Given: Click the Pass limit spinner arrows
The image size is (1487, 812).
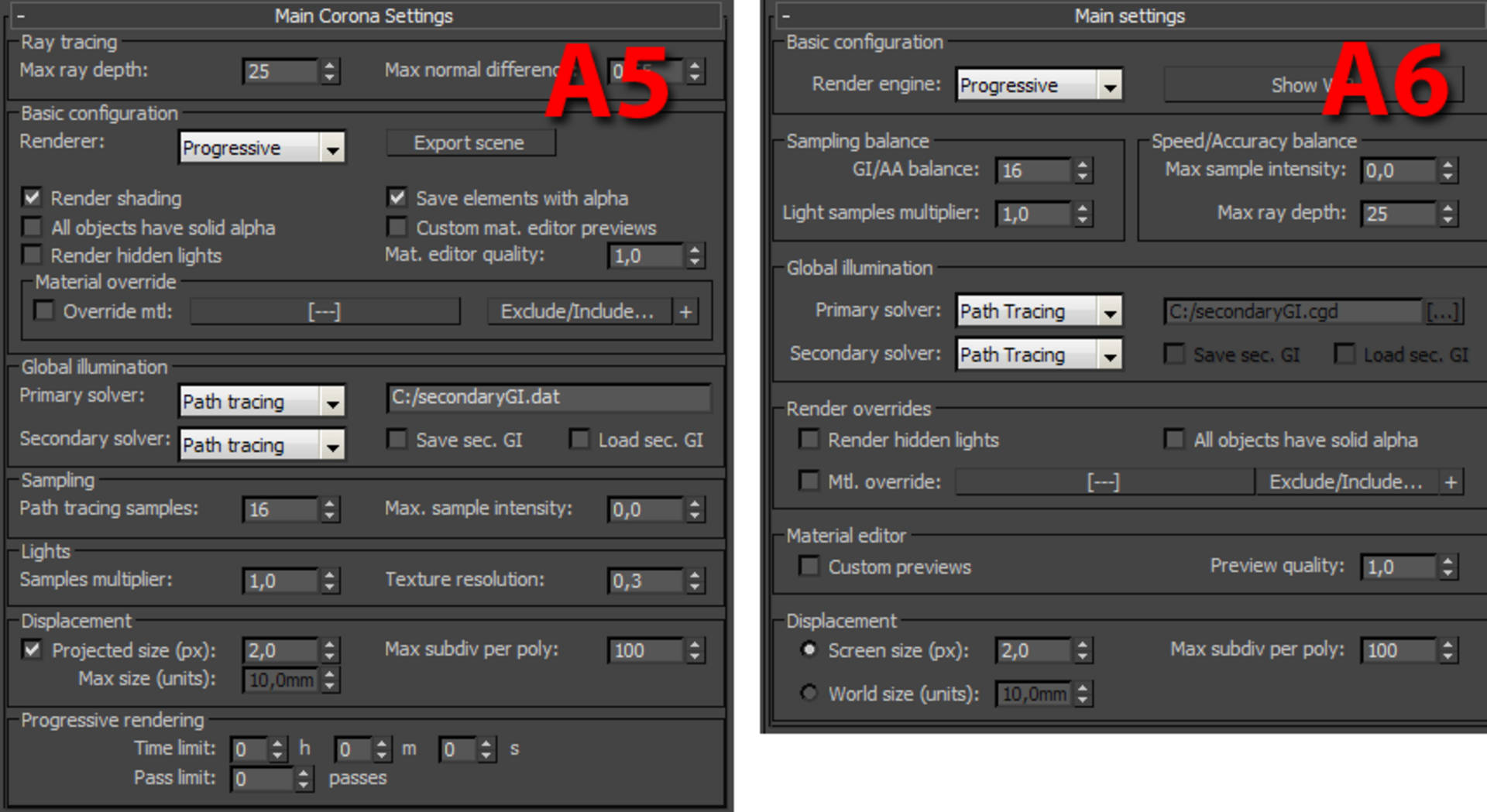Looking at the screenshot, I should click(304, 779).
